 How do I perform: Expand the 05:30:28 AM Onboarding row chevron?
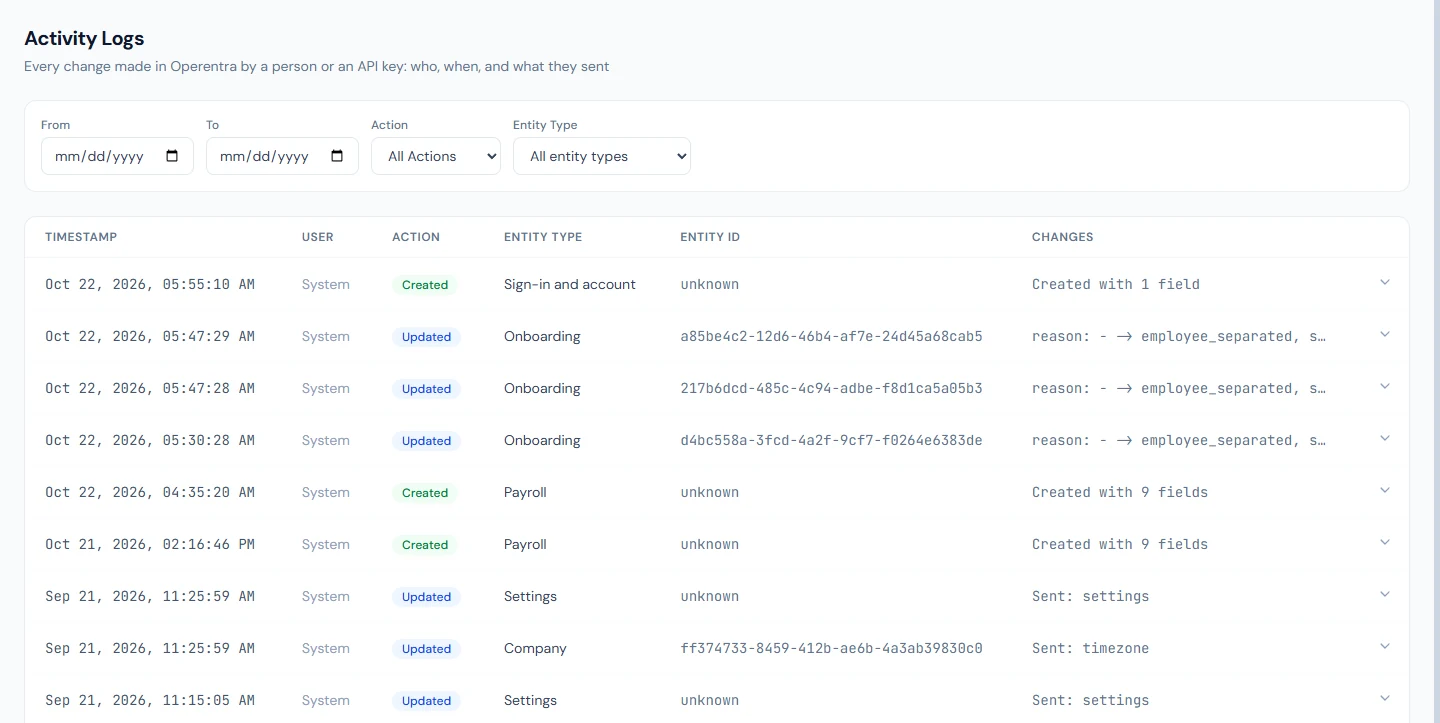coord(1385,439)
